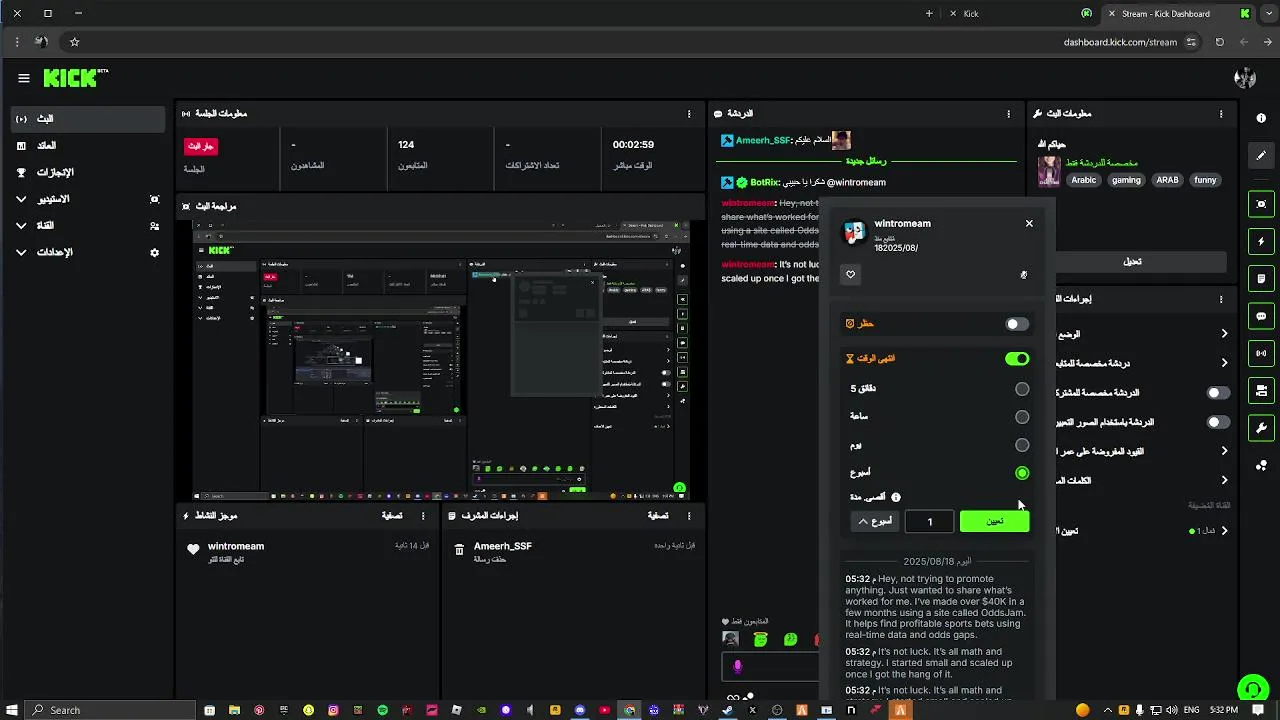This screenshot has width=1280, height=720.
Task: Open the week unit dropdown in the timeout form
Action: click(875, 521)
